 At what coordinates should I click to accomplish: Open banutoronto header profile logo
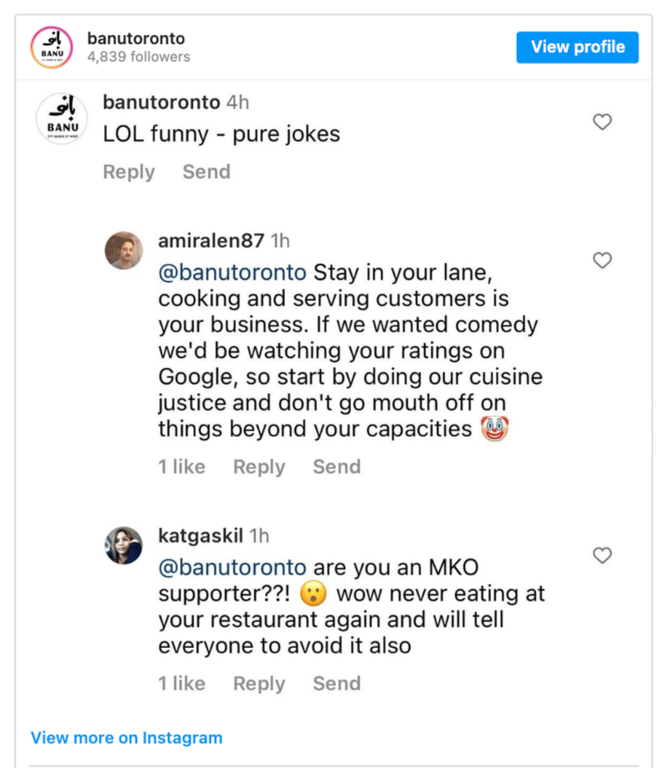point(52,47)
